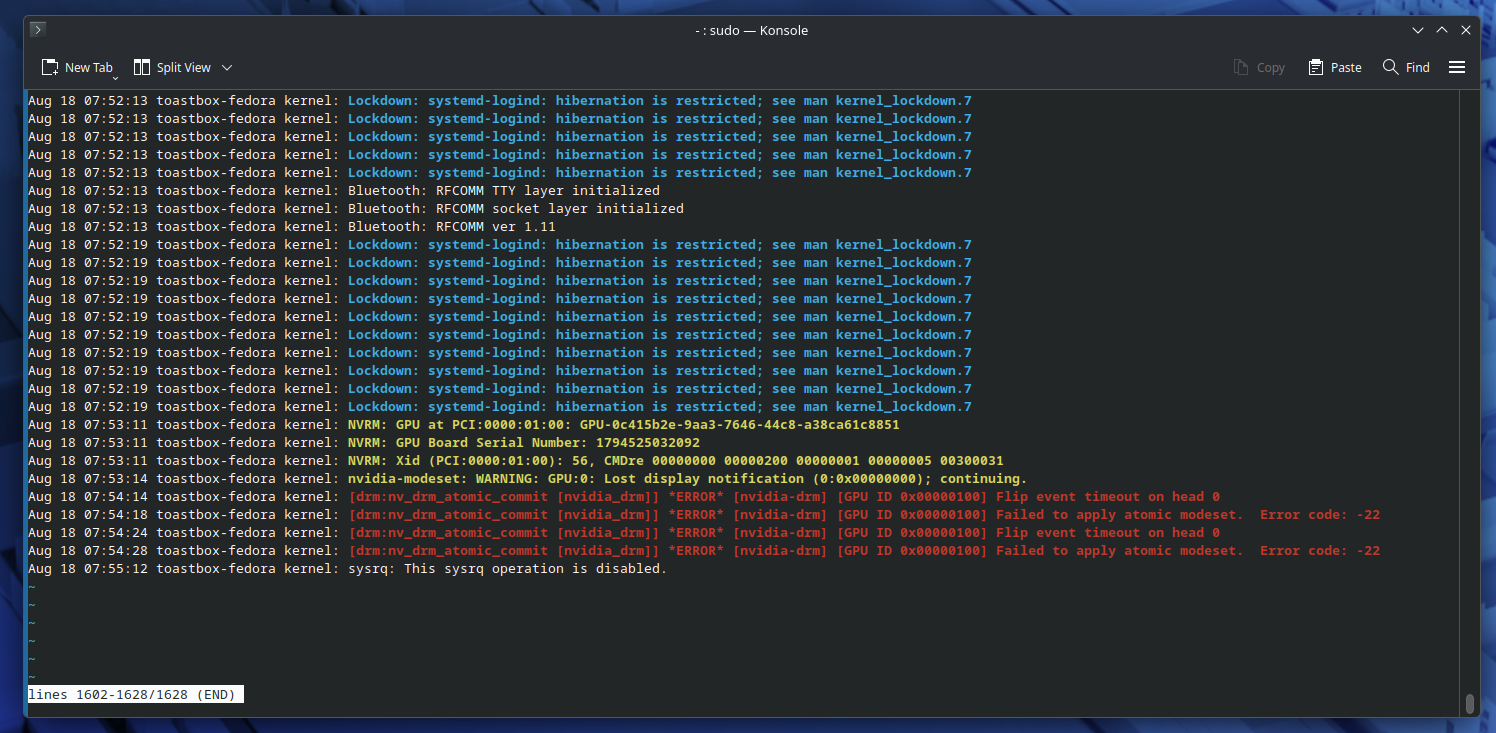Expand the Split View dropdown chevron
This screenshot has height=733, width=1496.
(227, 68)
